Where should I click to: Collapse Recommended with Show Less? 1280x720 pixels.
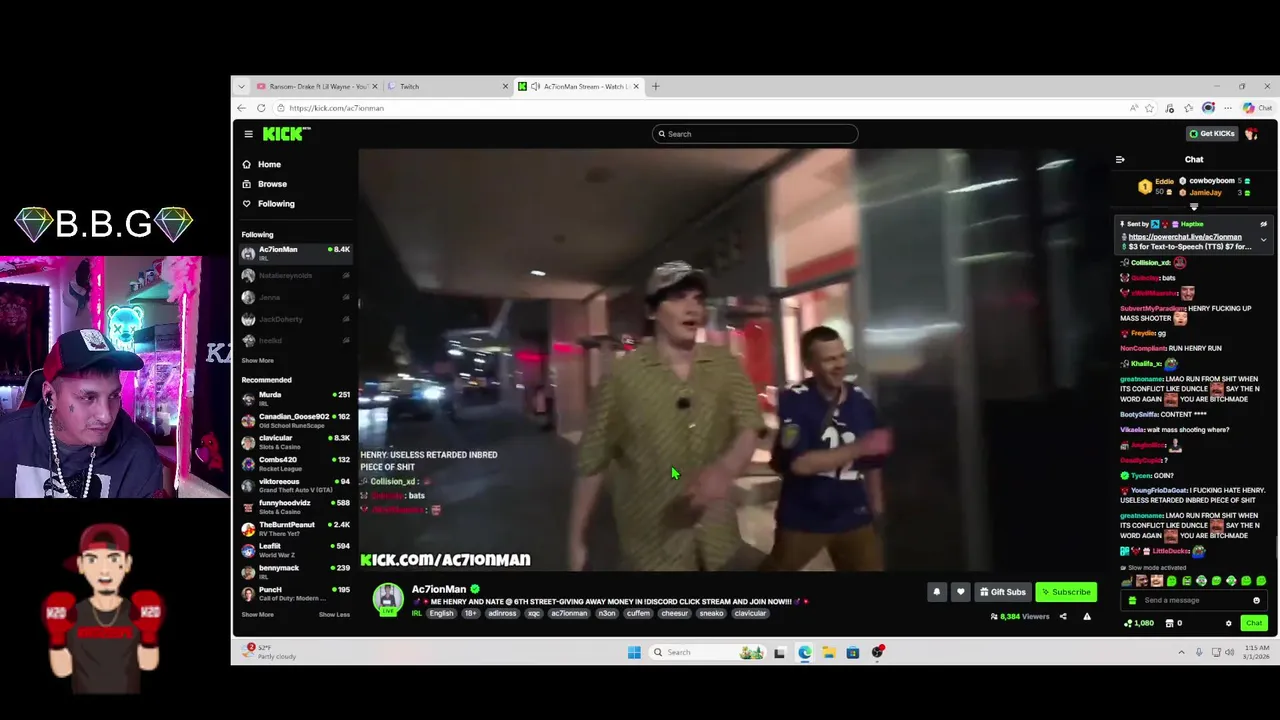point(334,615)
